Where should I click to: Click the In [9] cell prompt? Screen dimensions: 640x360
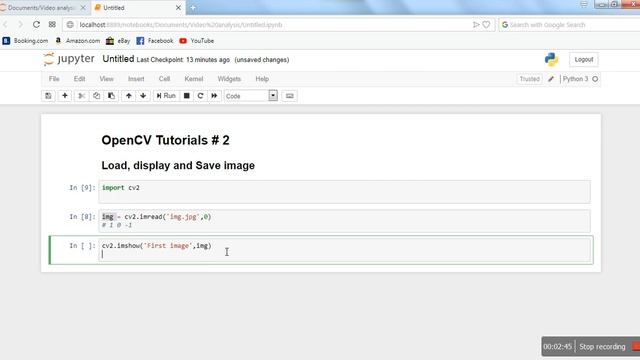tap(82, 188)
